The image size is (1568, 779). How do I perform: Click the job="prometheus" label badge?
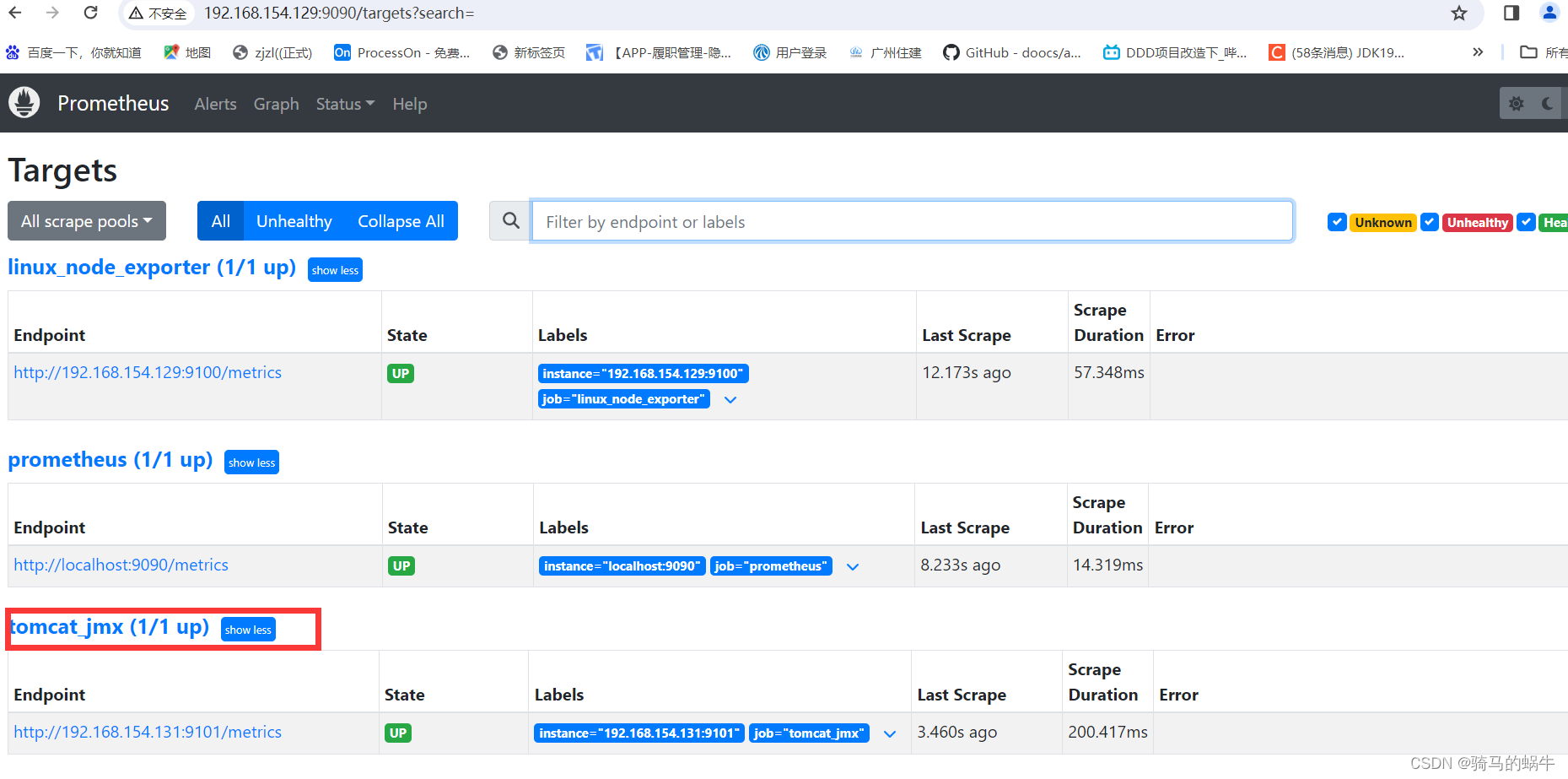pos(771,566)
